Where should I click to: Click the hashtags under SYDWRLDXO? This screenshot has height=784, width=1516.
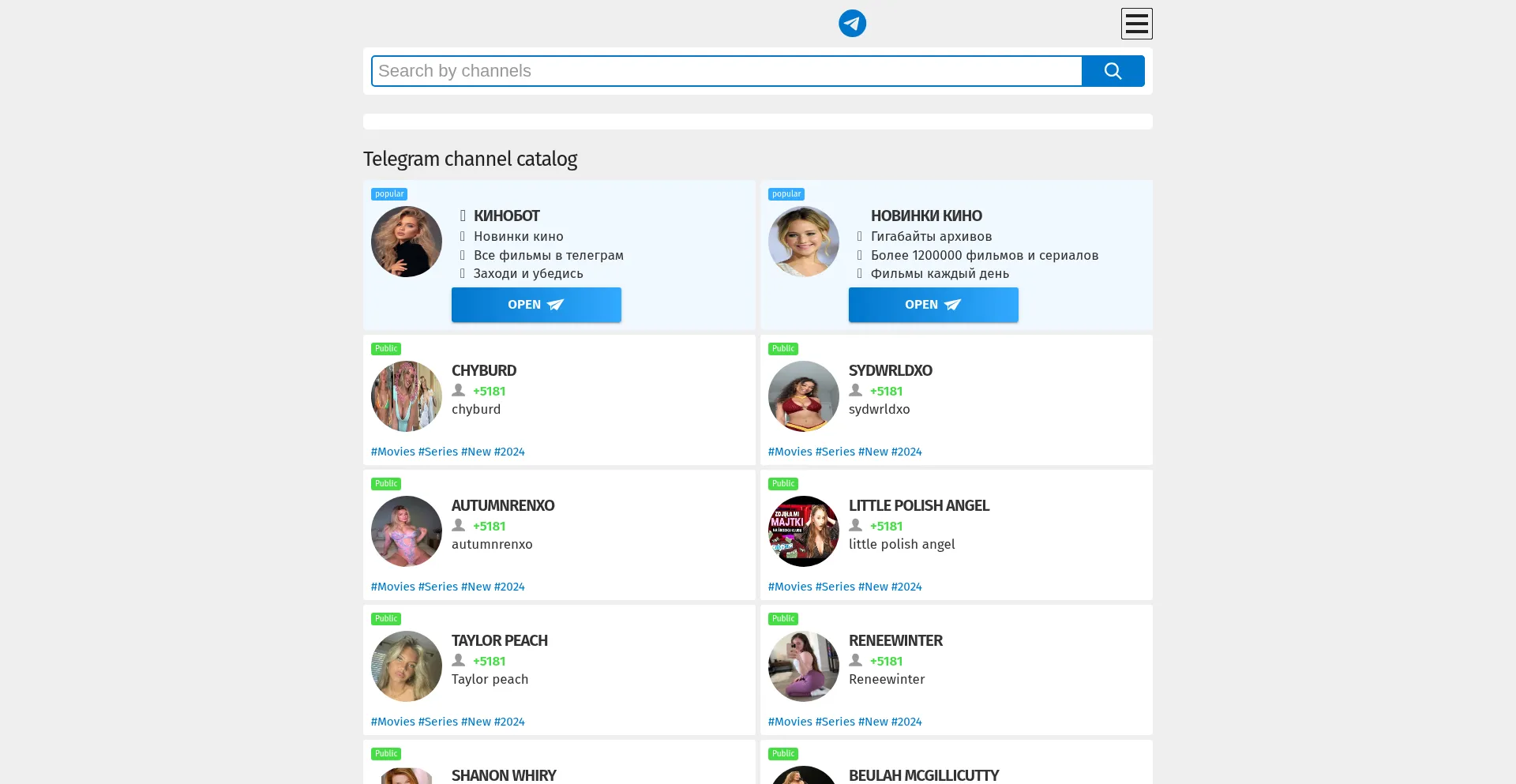coord(845,452)
